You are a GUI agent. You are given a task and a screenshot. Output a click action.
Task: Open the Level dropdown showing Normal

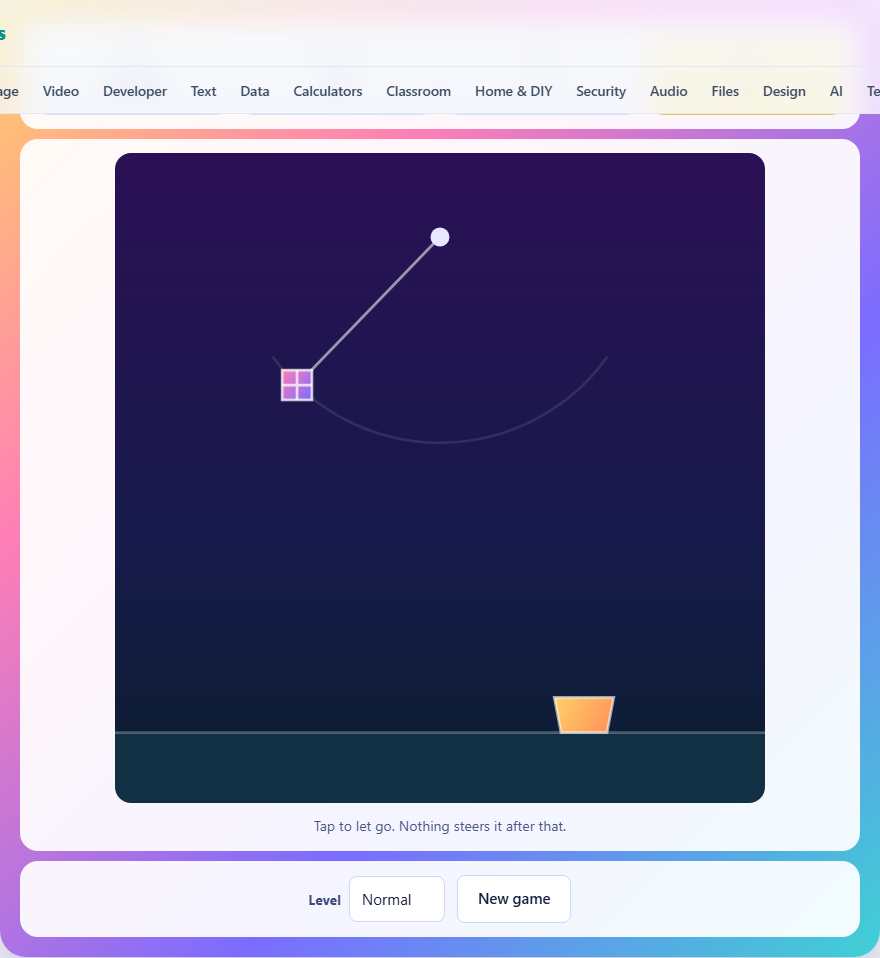(397, 899)
